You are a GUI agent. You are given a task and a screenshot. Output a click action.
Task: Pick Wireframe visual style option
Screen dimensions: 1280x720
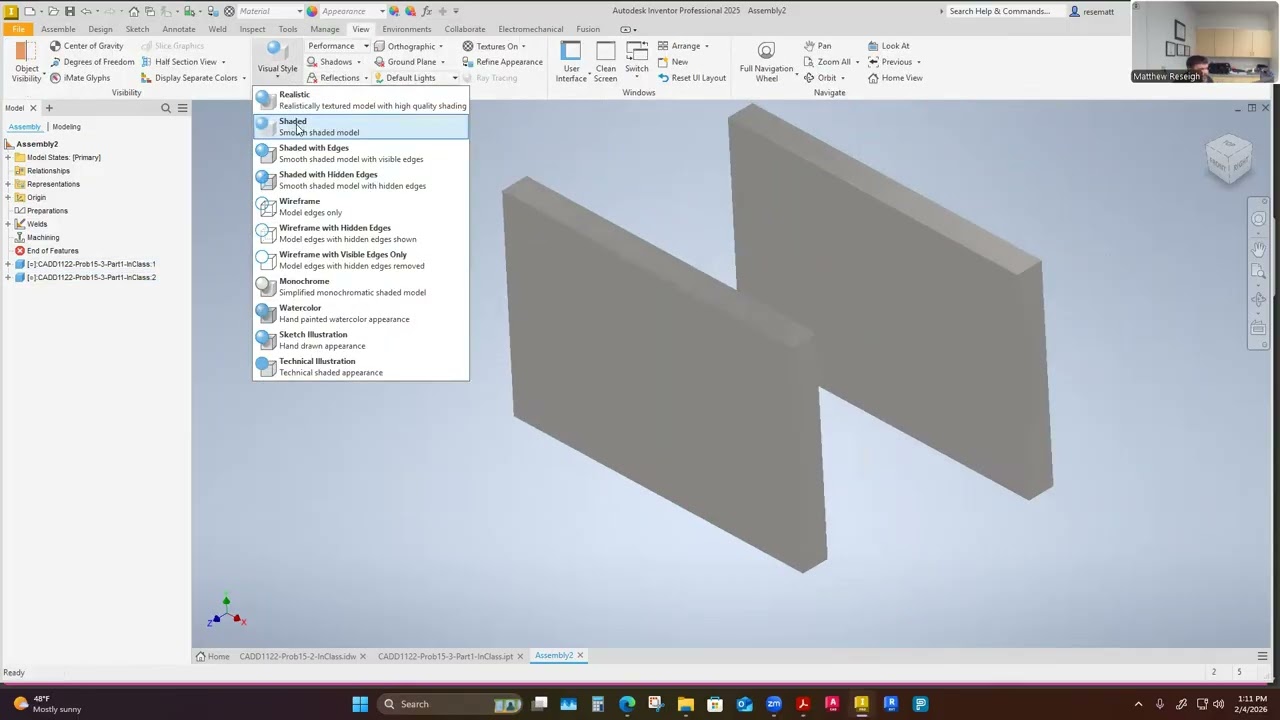click(360, 207)
